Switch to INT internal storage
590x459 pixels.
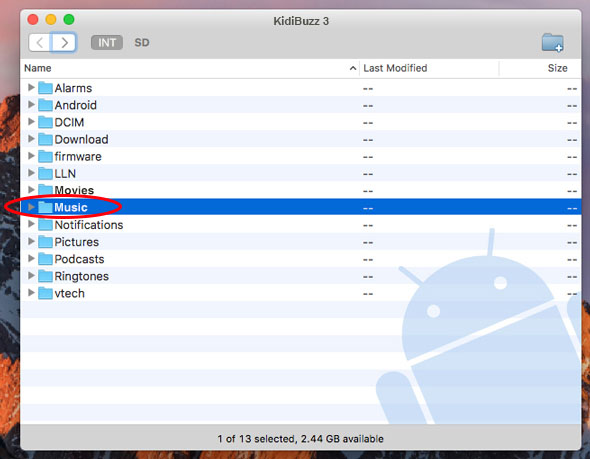pos(107,43)
